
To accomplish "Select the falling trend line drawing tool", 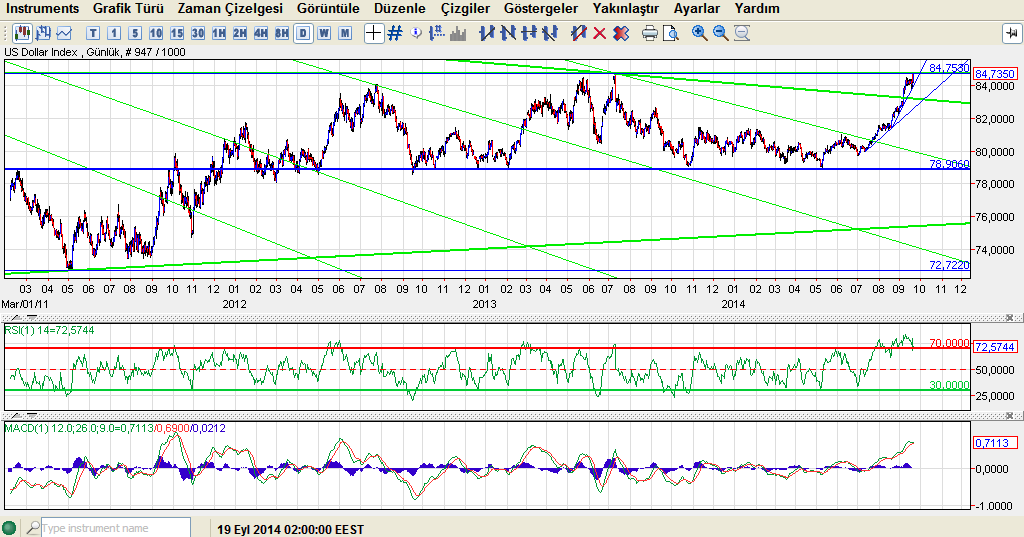I will [507, 33].
